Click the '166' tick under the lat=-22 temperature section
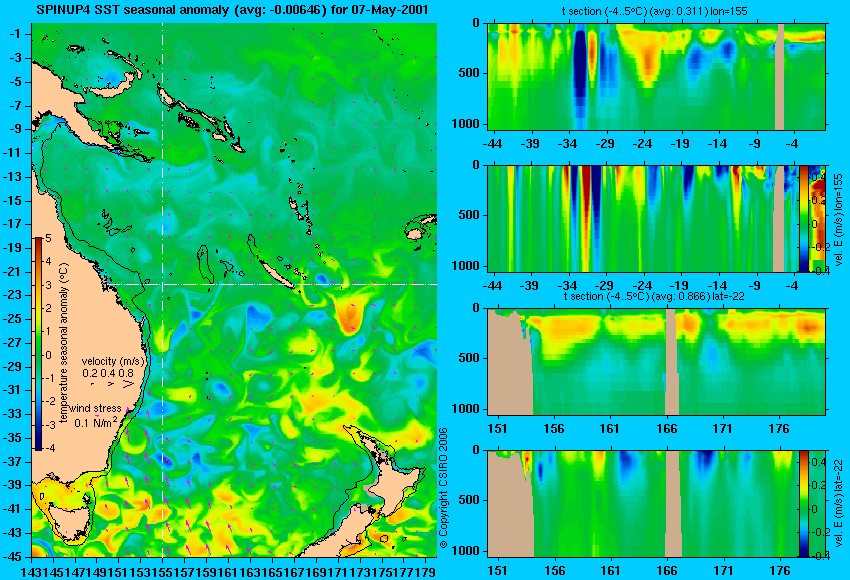 point(666,429)
